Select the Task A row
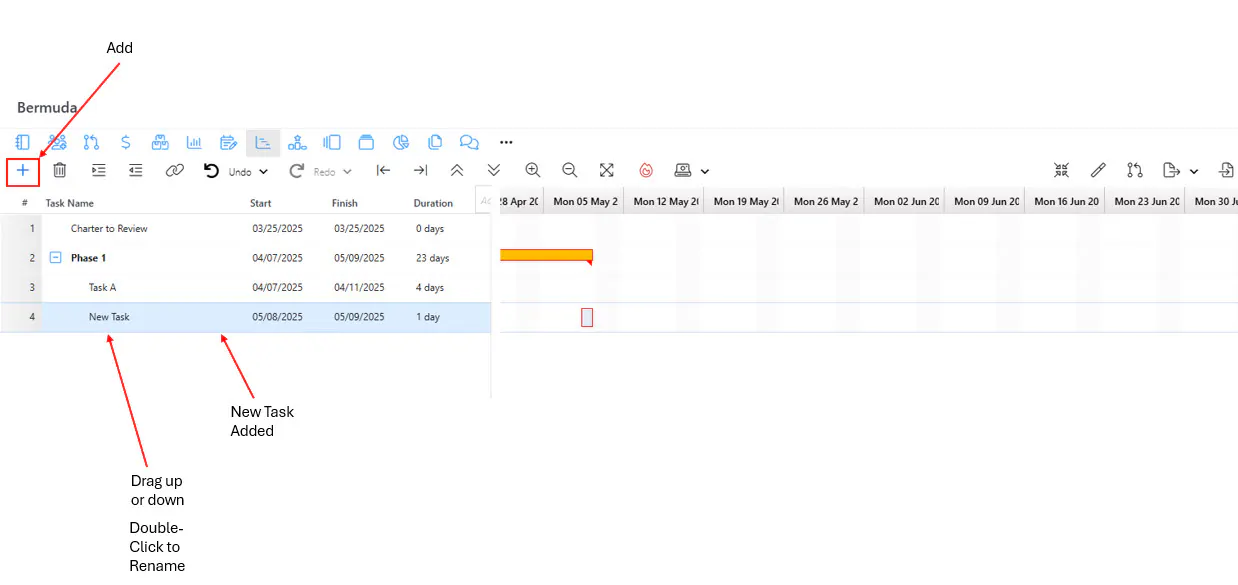The width and height of the screenshot is (1238, 585). (245, 288)
